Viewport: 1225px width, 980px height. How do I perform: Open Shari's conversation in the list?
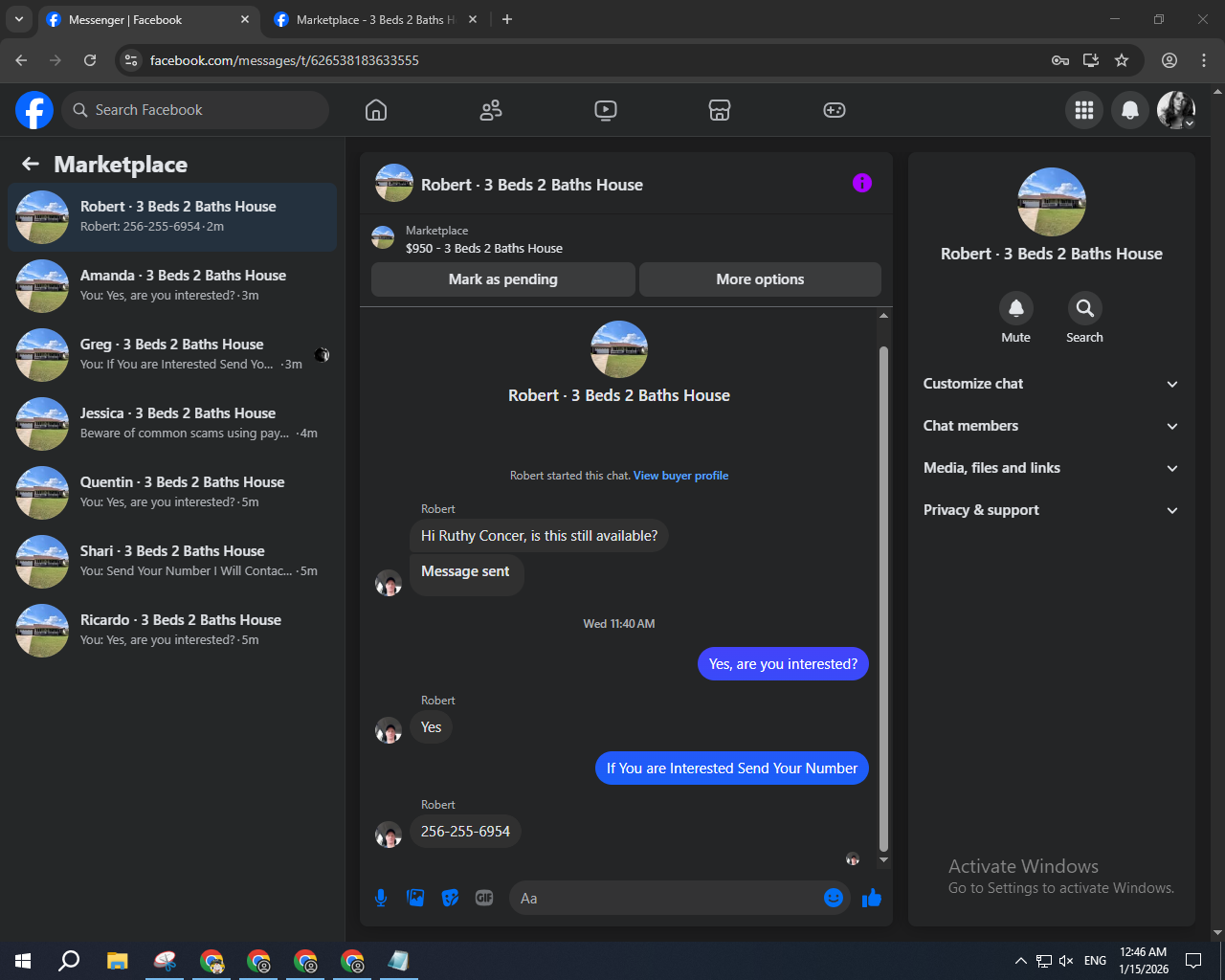(172, 562)
